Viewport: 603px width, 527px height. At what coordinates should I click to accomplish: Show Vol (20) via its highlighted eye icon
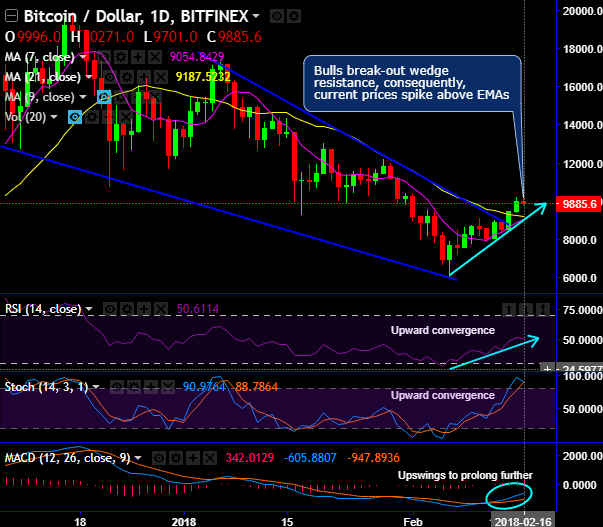(75, 117)
